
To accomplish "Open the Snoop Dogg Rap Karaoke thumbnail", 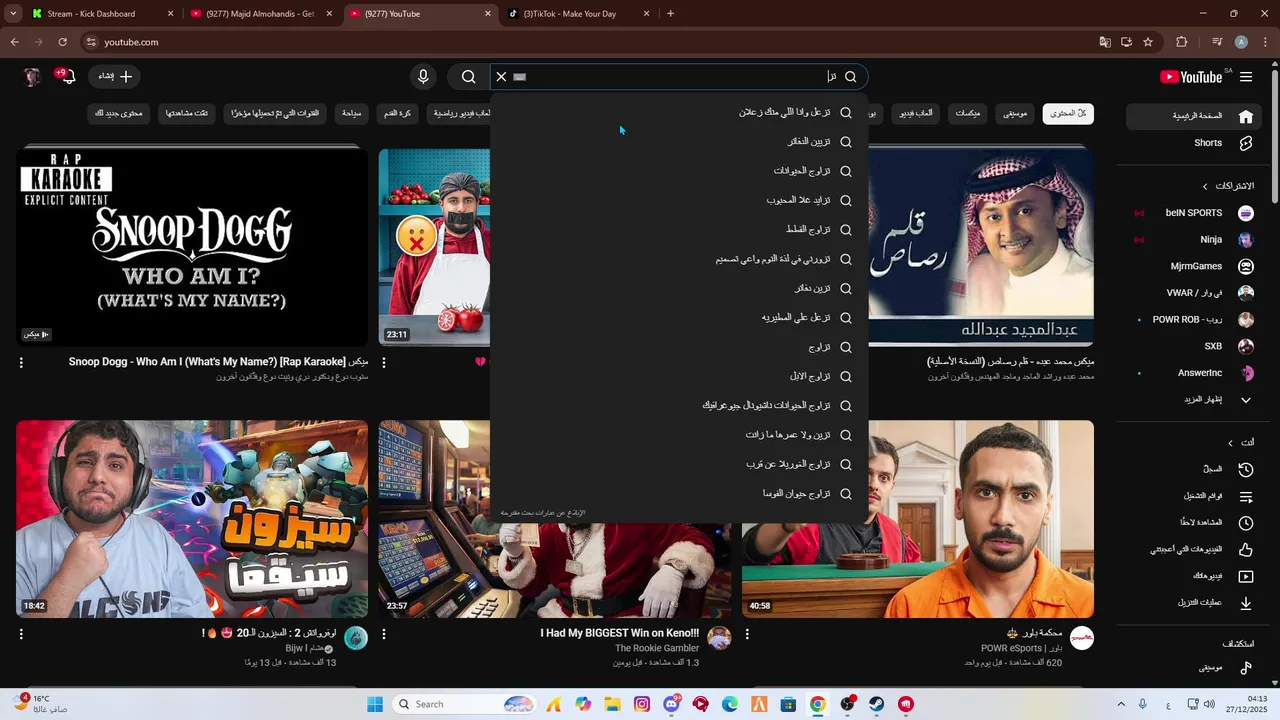I will click(192, 246).
